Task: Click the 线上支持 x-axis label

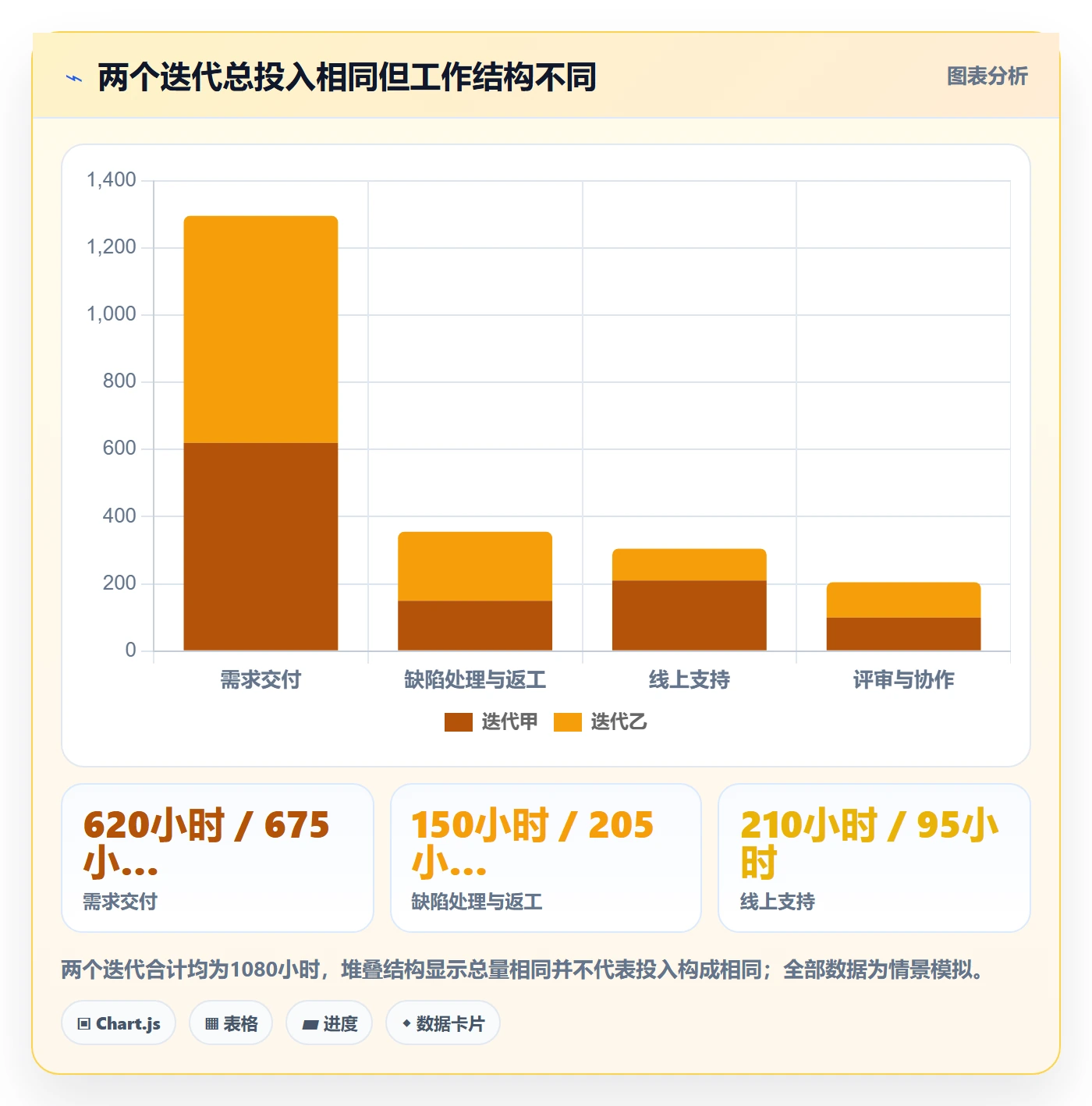Action: (690, 679)
